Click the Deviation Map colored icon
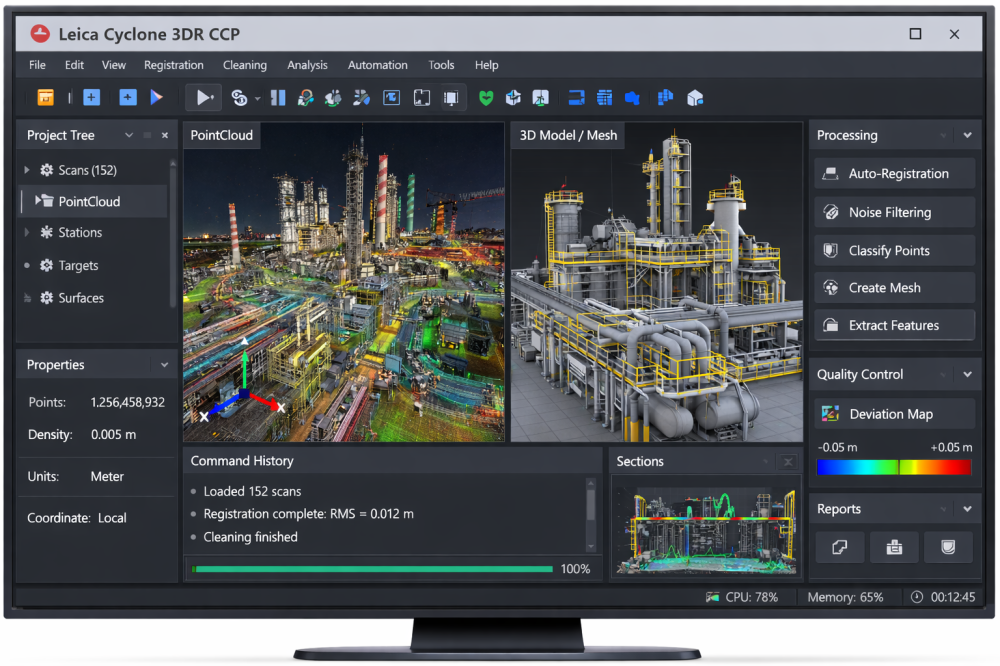The width and height of the screenshot is (1000, 666). coord(830,414)
